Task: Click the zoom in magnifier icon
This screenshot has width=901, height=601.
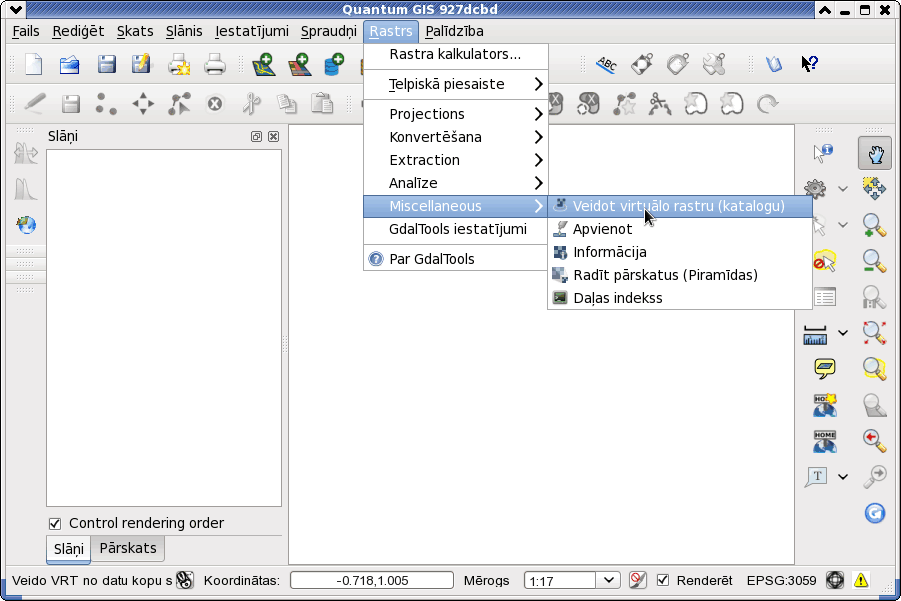Action: click(874, 225)
